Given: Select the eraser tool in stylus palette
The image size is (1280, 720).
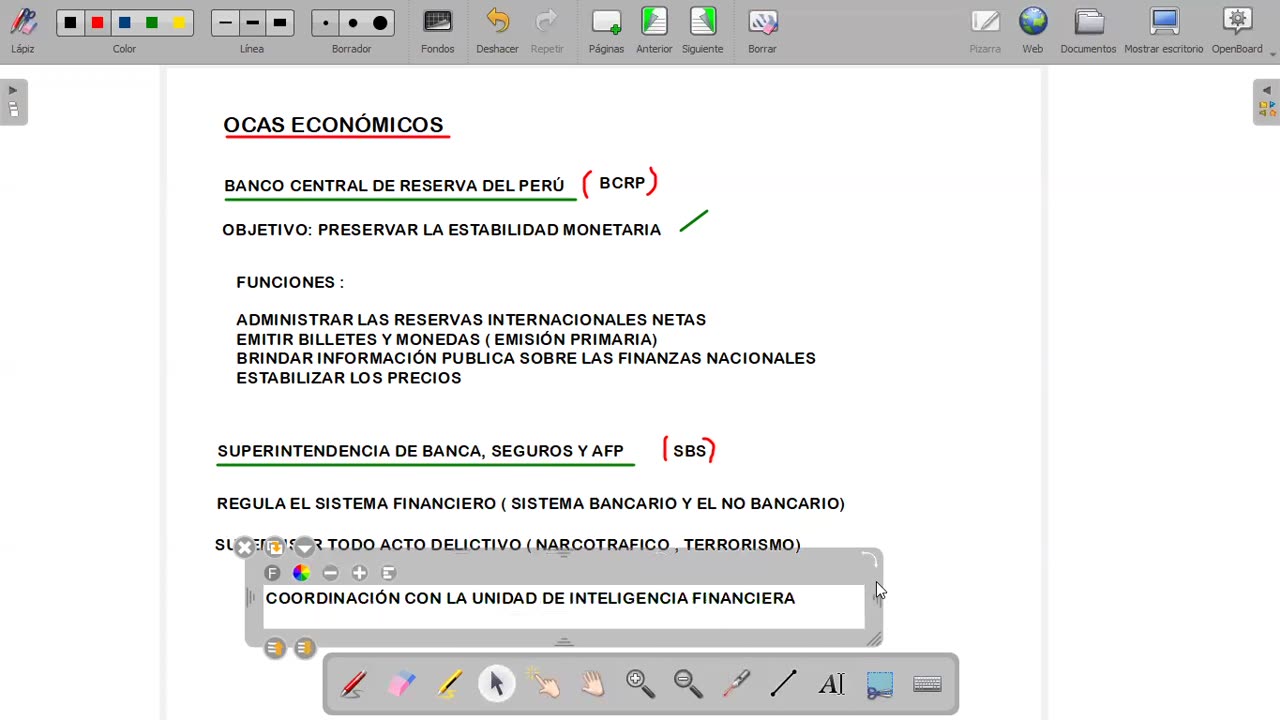Looking at the screenshot, I should click(401, 684).
